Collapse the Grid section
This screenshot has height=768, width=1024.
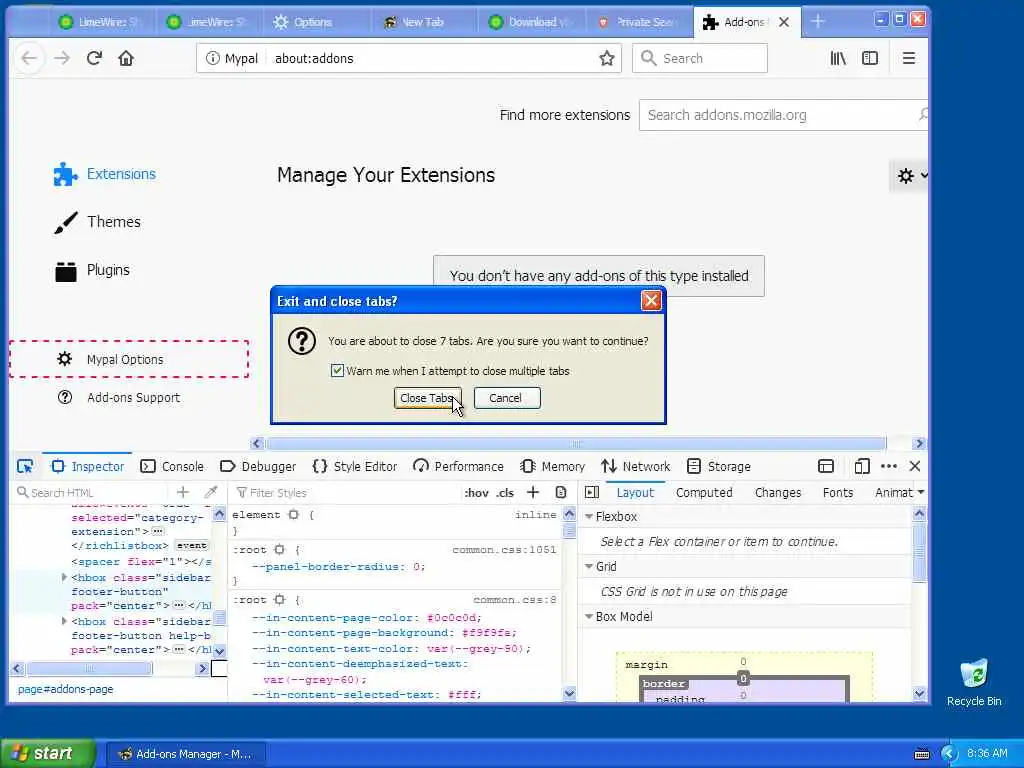pyautogui.click(x=589, y=567)
